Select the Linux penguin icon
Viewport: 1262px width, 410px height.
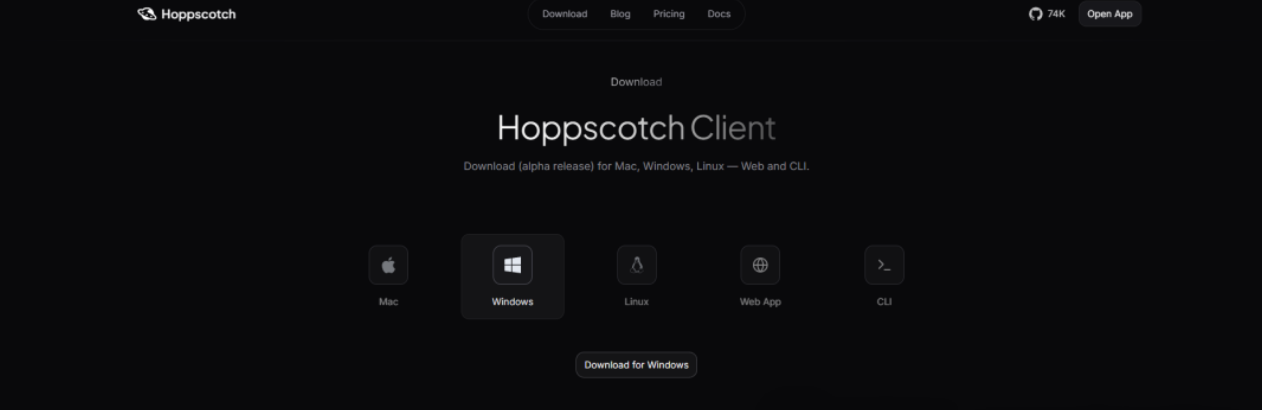[636, 265]
